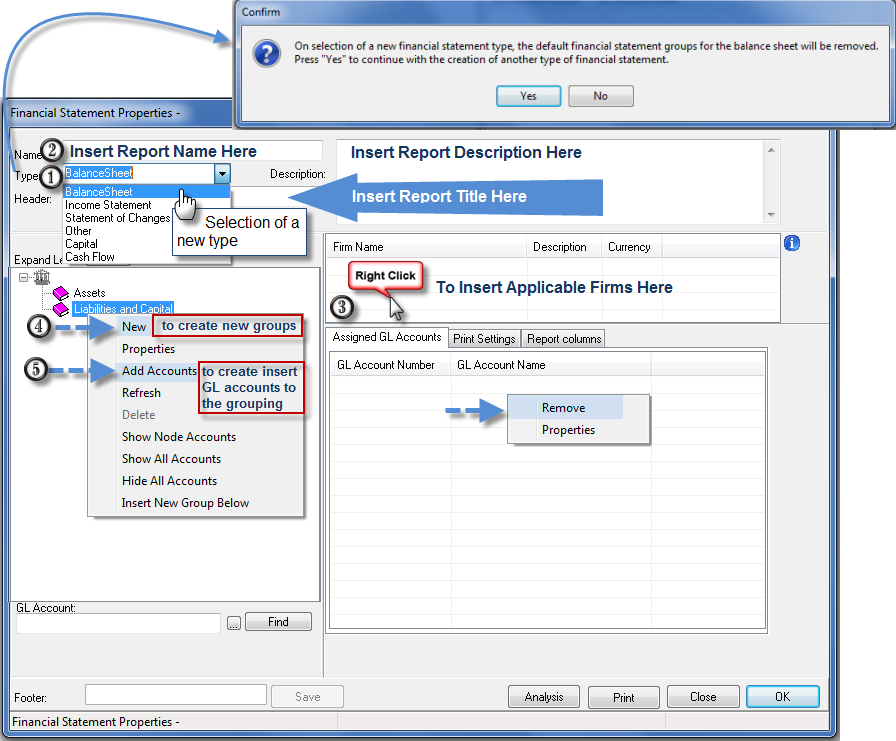
Task: Open the Report columns tab
Action: pos(564,339)
